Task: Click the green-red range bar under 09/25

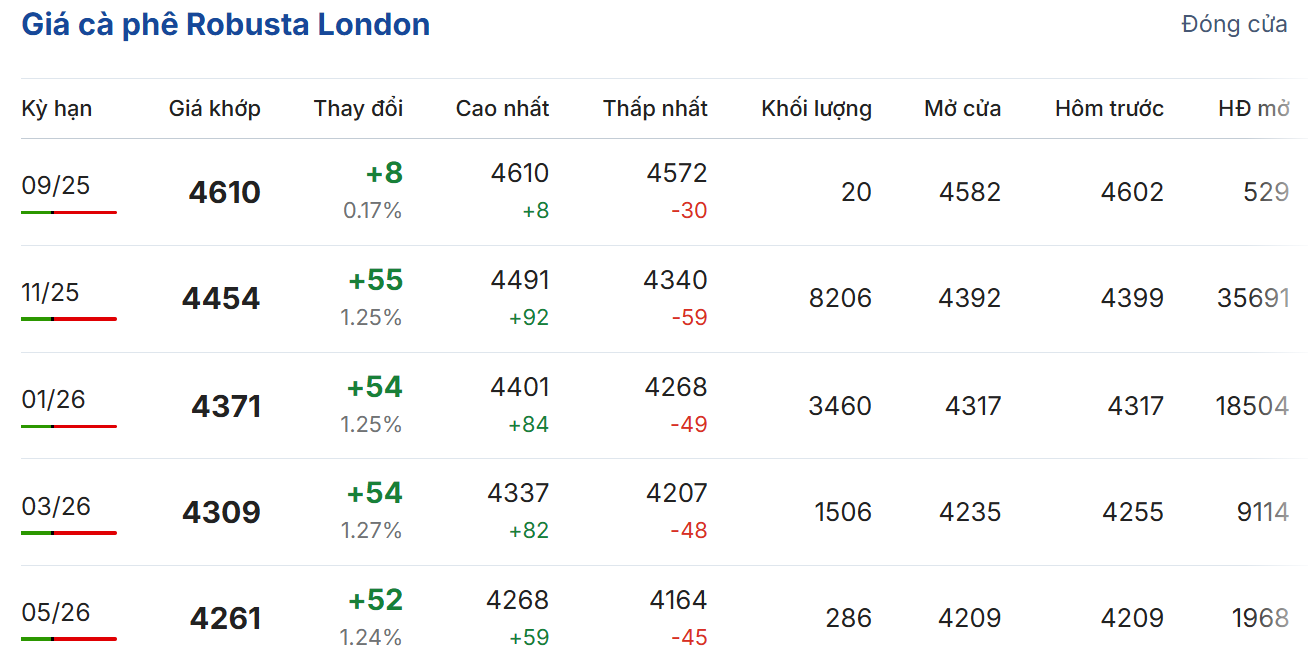Action: click(x=69, y=212)
